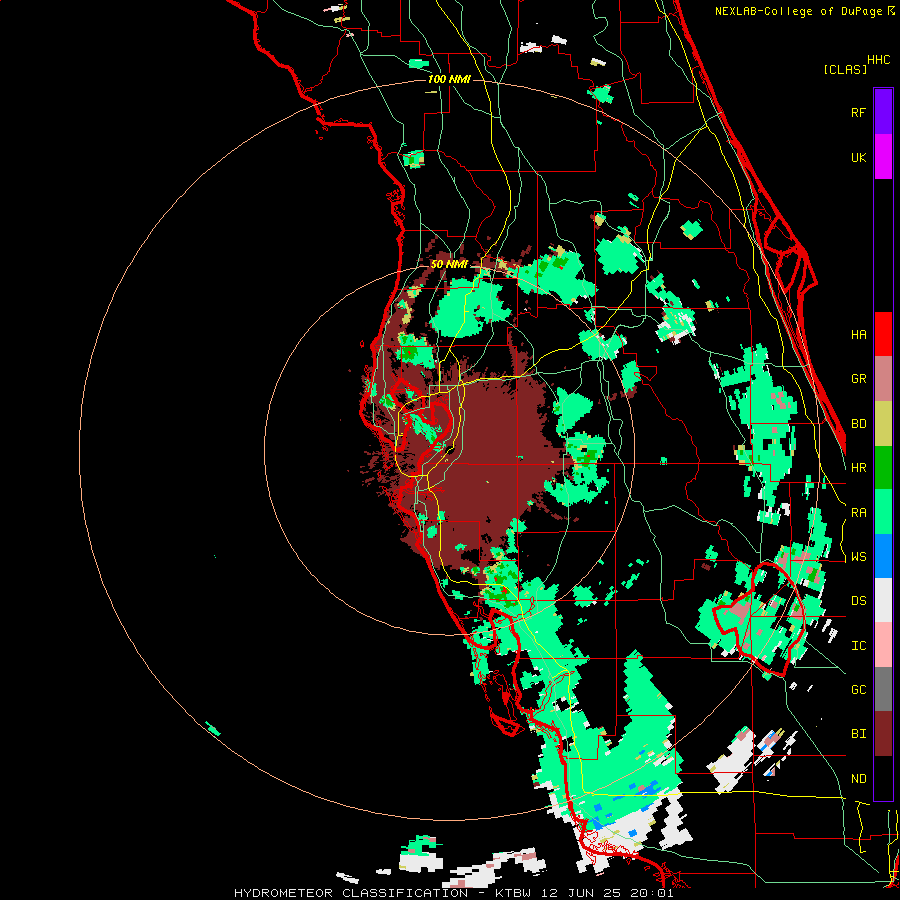Click the WS legend label
The height and width of the screenshot is (900, 900).
(858, 557)
